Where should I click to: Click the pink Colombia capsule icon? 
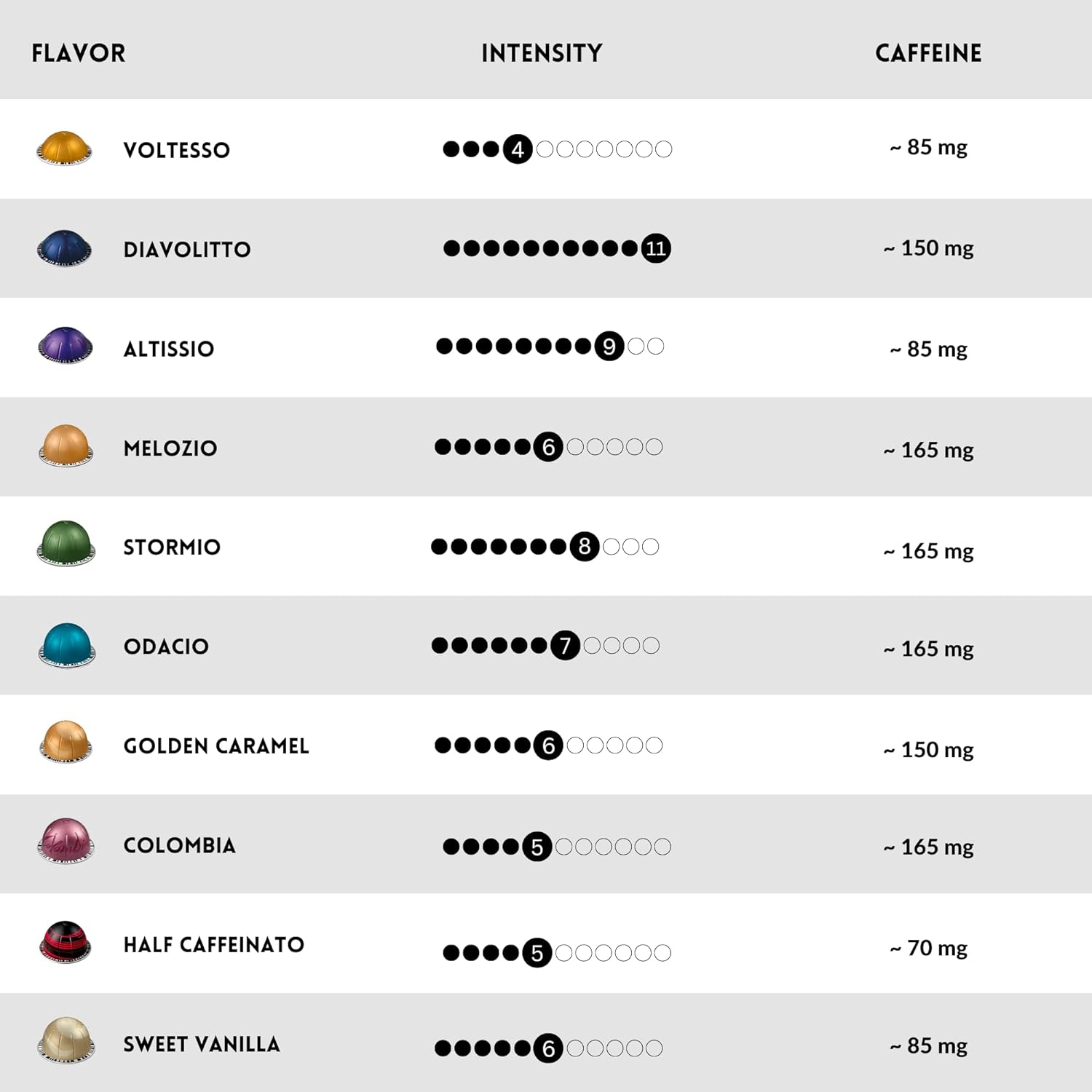66,842
